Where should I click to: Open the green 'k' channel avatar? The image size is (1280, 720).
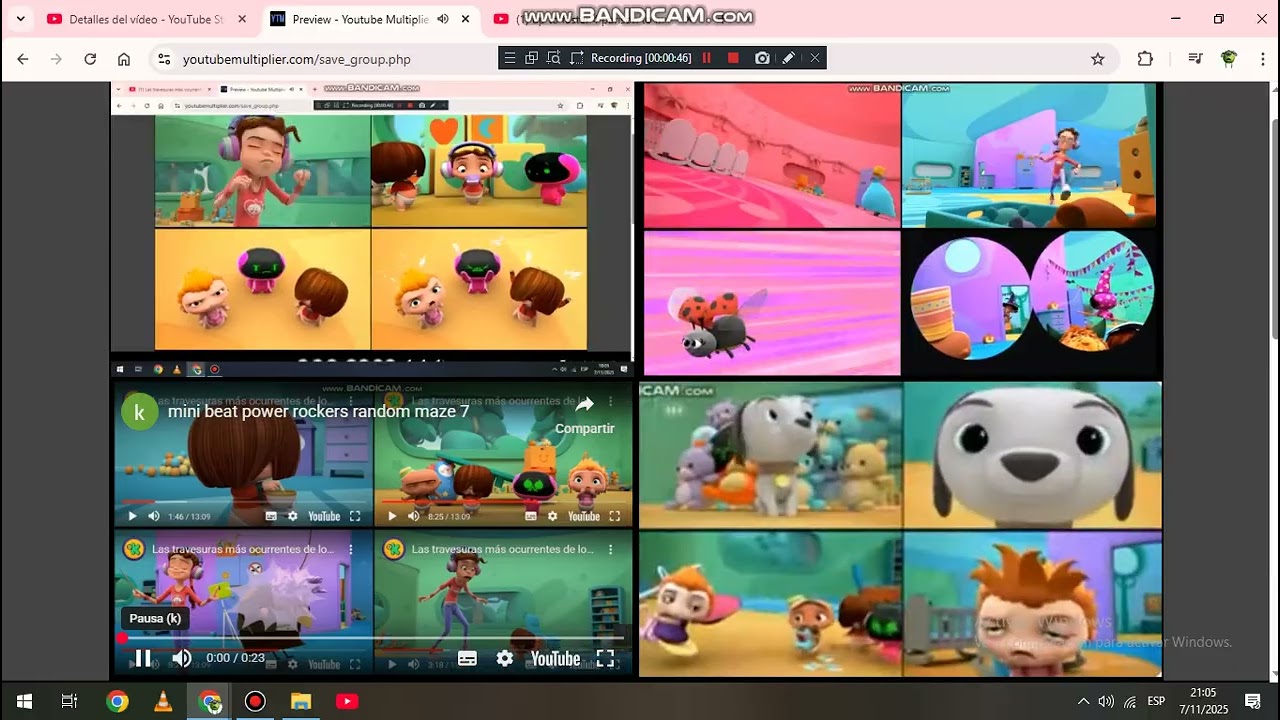click(x=140, y=412)
